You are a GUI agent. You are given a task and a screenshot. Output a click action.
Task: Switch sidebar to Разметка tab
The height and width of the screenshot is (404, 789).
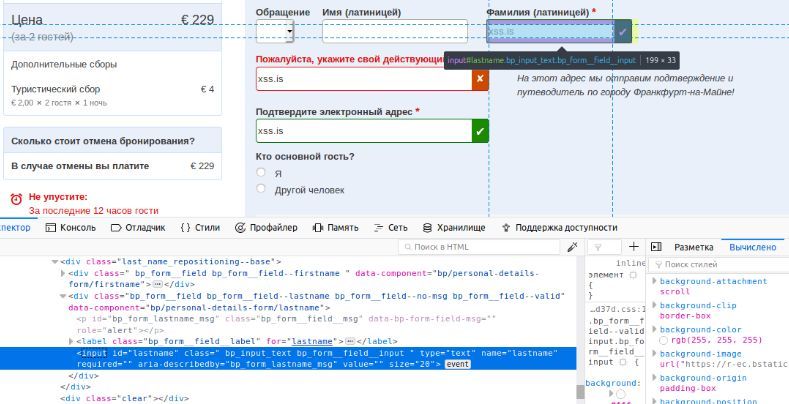click(693, 247)
